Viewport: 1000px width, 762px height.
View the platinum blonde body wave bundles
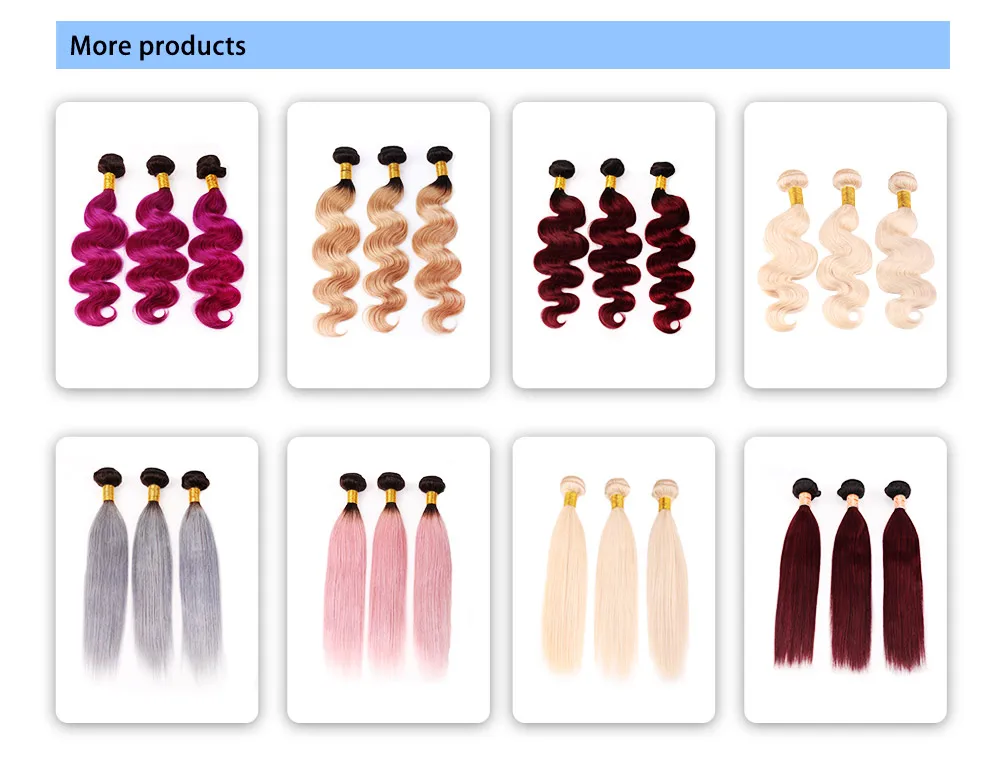pos(845,245)
